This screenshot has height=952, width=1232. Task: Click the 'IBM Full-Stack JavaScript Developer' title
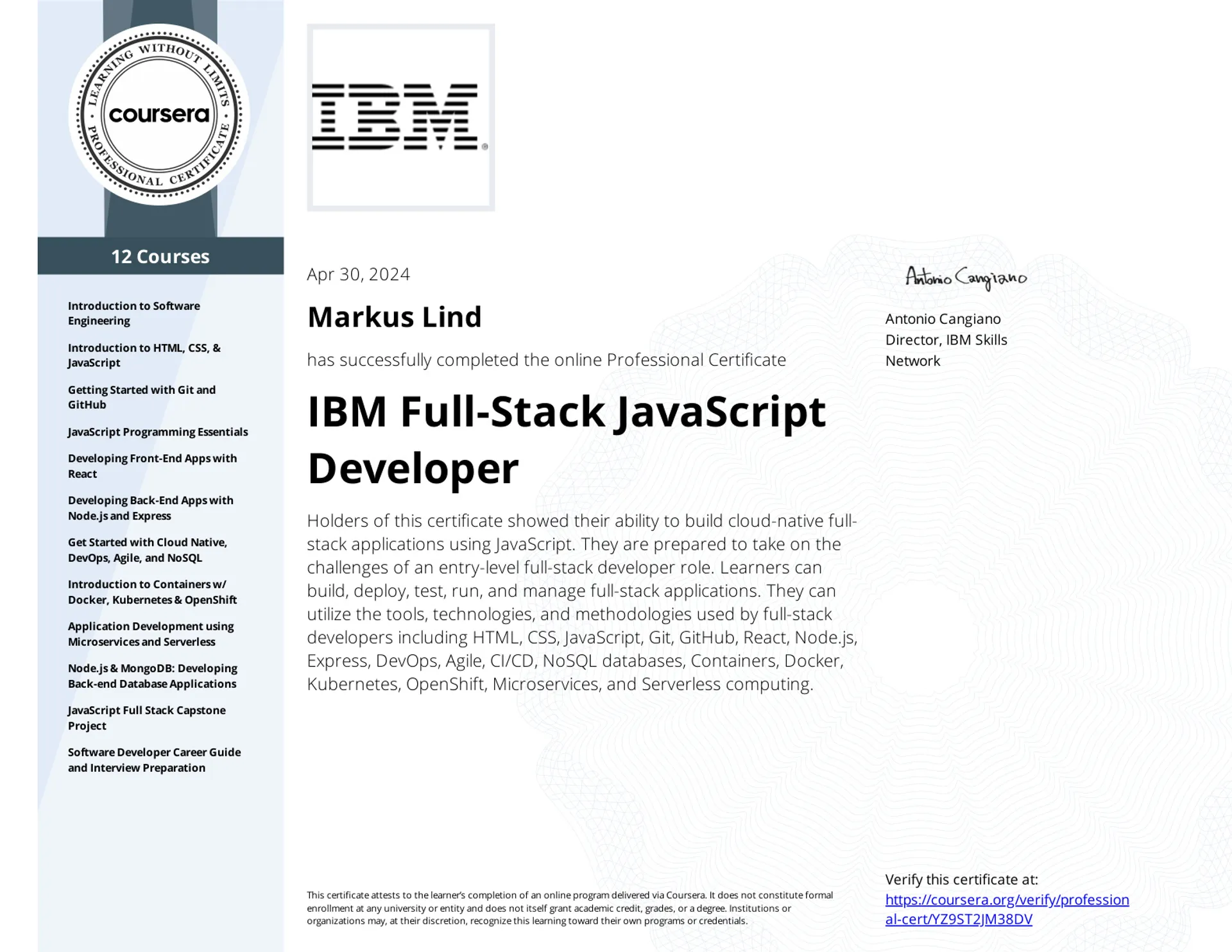click(566, 439)
